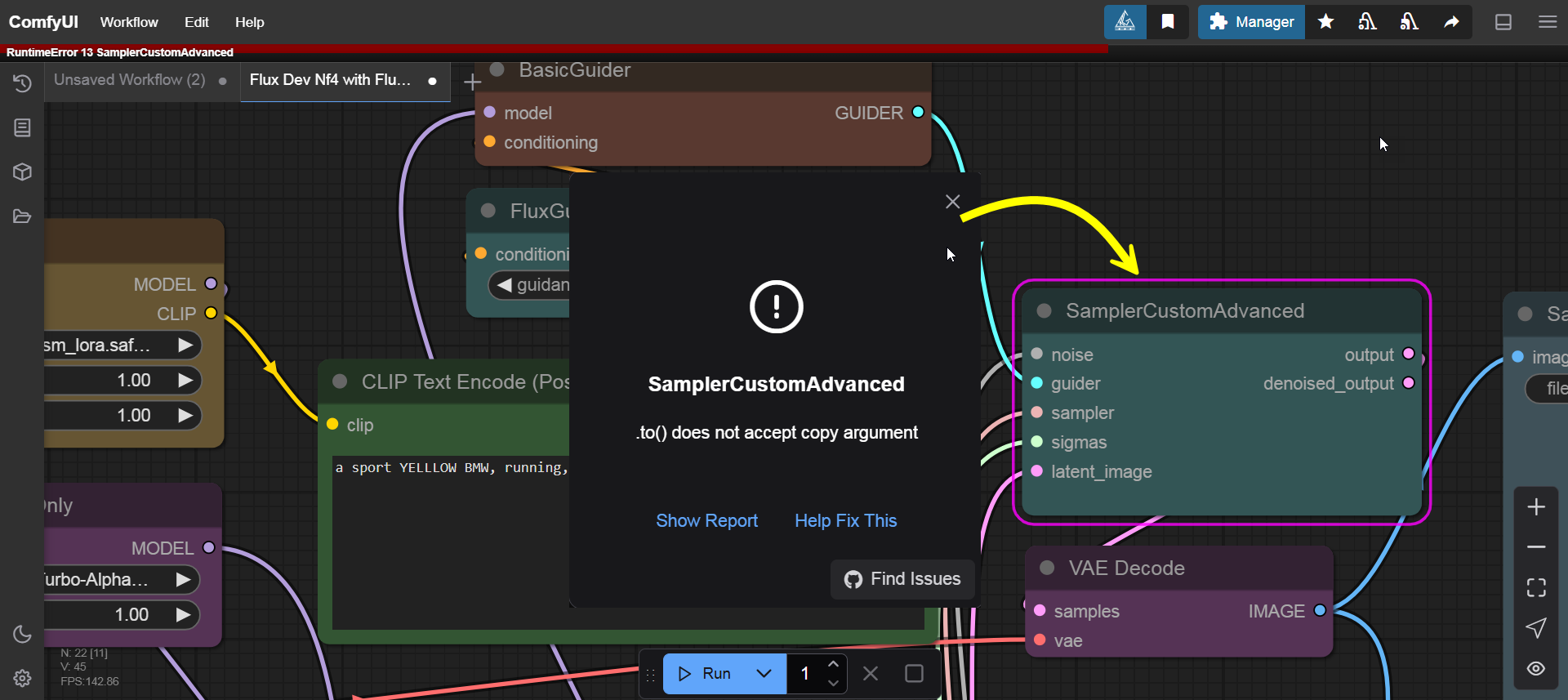Expand the Run button dropdown arrow
1568x700 pixels.
click(764, 674)
